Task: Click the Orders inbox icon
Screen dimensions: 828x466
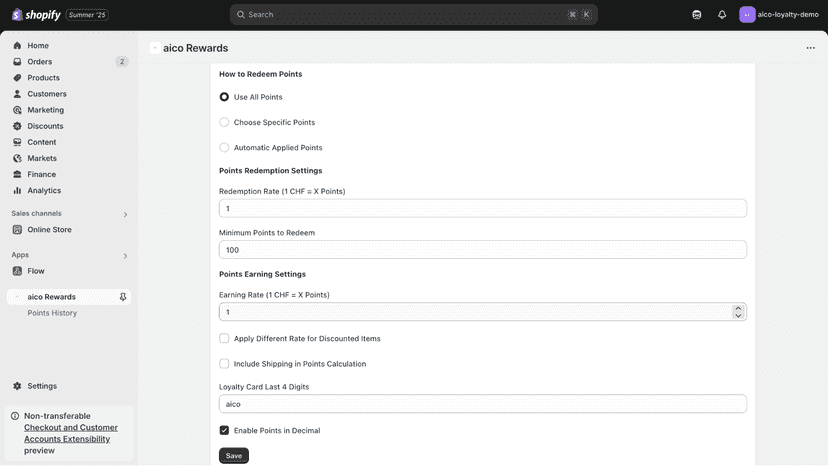Action: point(17,62)
